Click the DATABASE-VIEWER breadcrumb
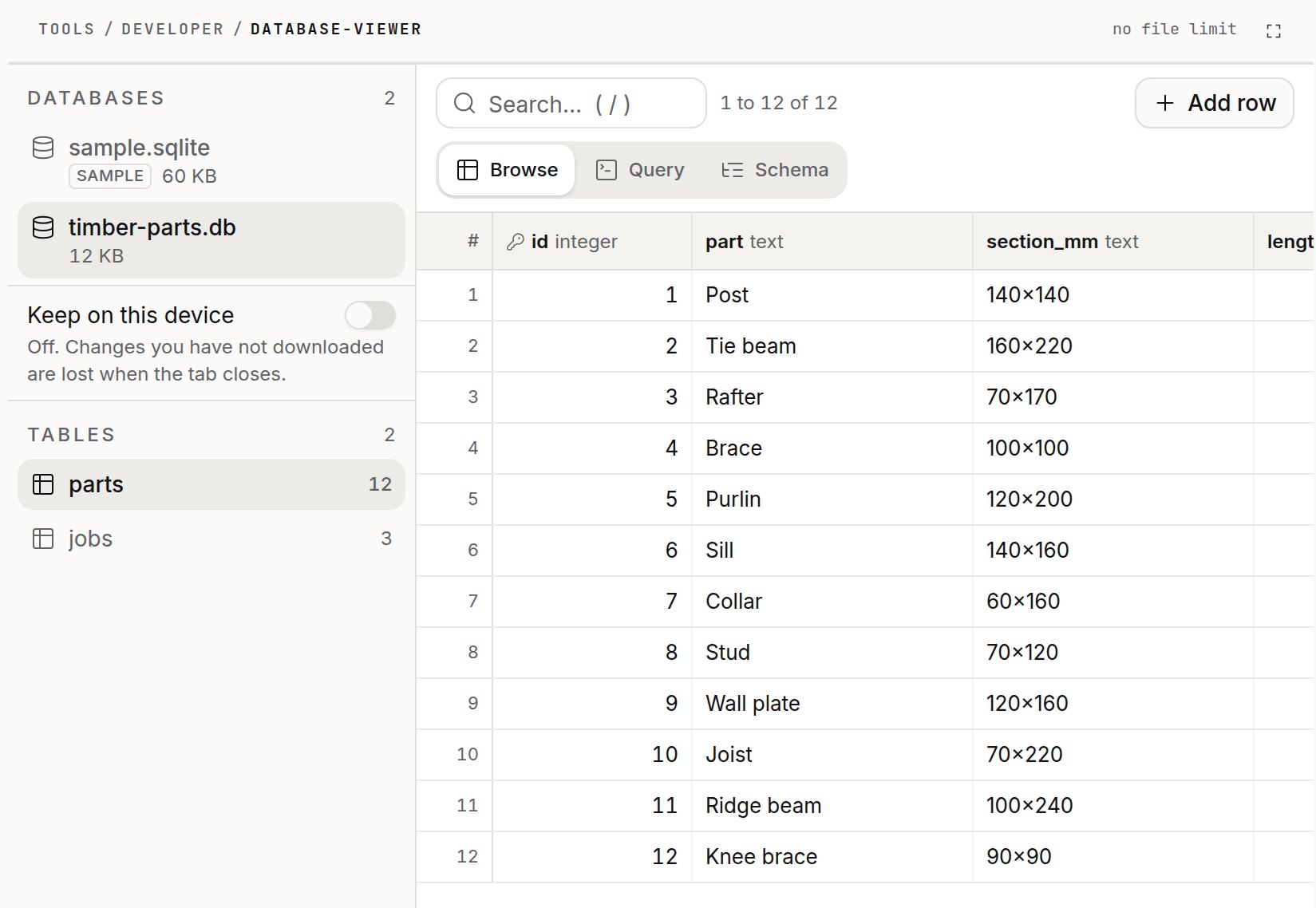The image size is (1316, 908). [336, 29]
